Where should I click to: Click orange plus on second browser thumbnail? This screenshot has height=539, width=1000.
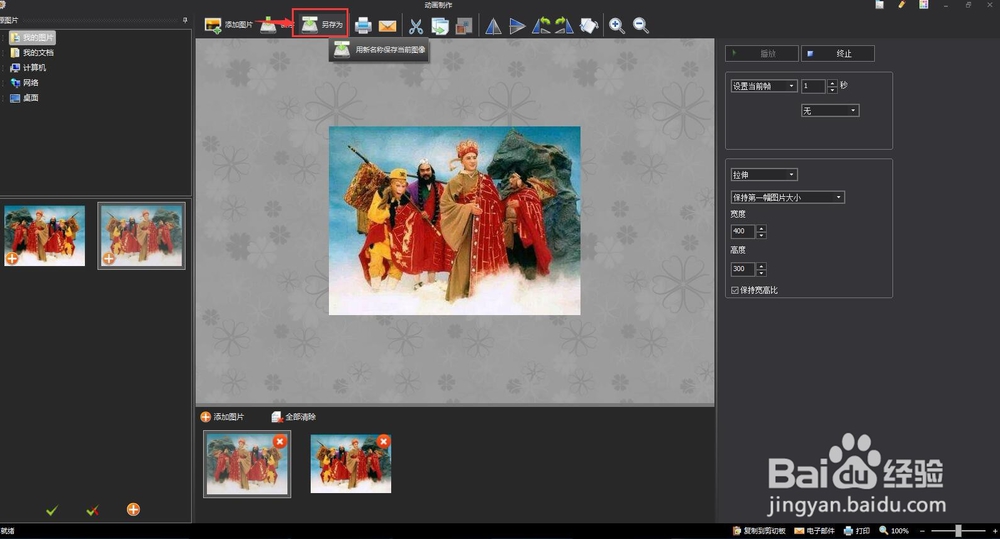pyautogui.click(x=109, y=258)
